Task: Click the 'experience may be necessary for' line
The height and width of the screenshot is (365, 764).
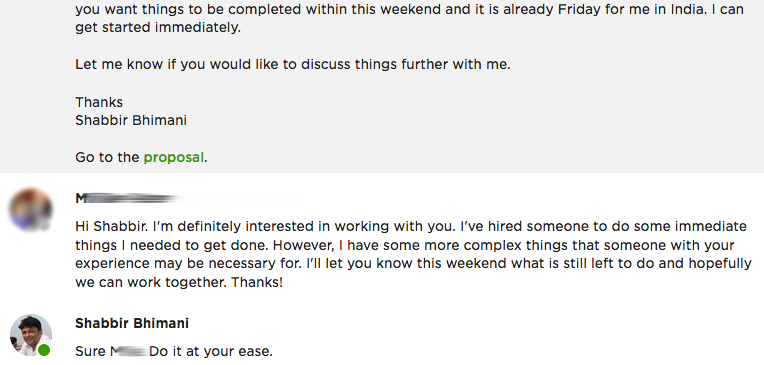Action: [x=413, y=264]
